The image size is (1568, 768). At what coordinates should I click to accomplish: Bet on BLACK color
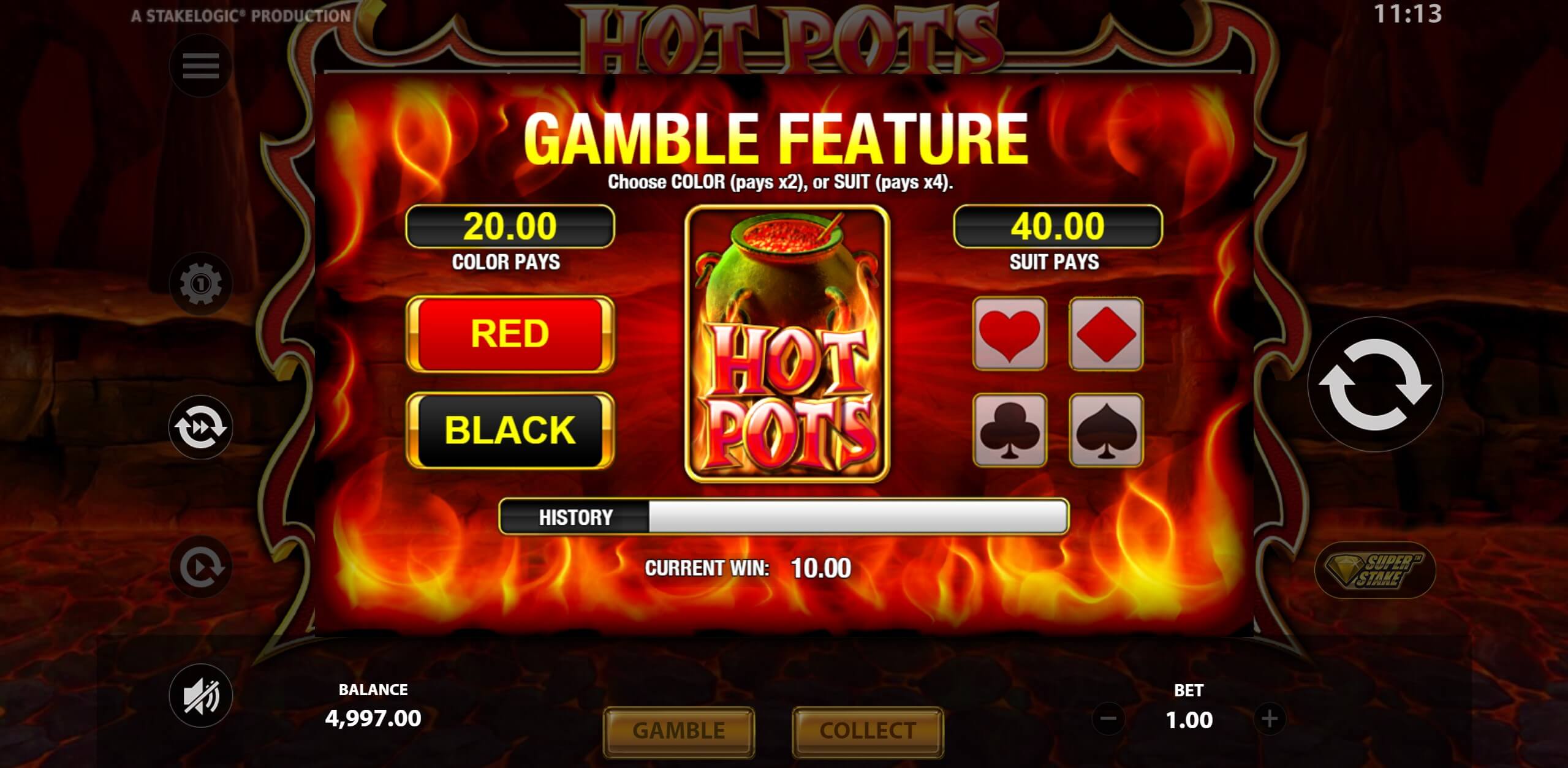pos(510,430)
